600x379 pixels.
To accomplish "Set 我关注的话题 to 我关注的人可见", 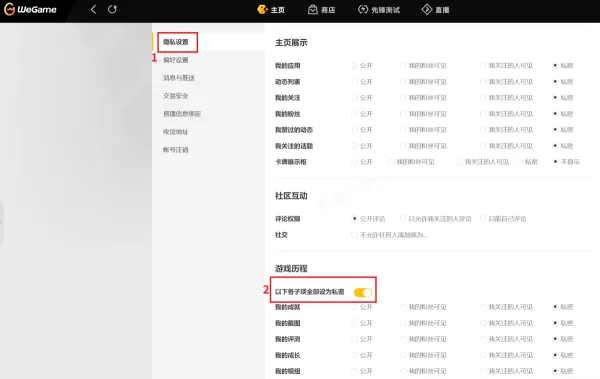I will [x=483, y=146].
